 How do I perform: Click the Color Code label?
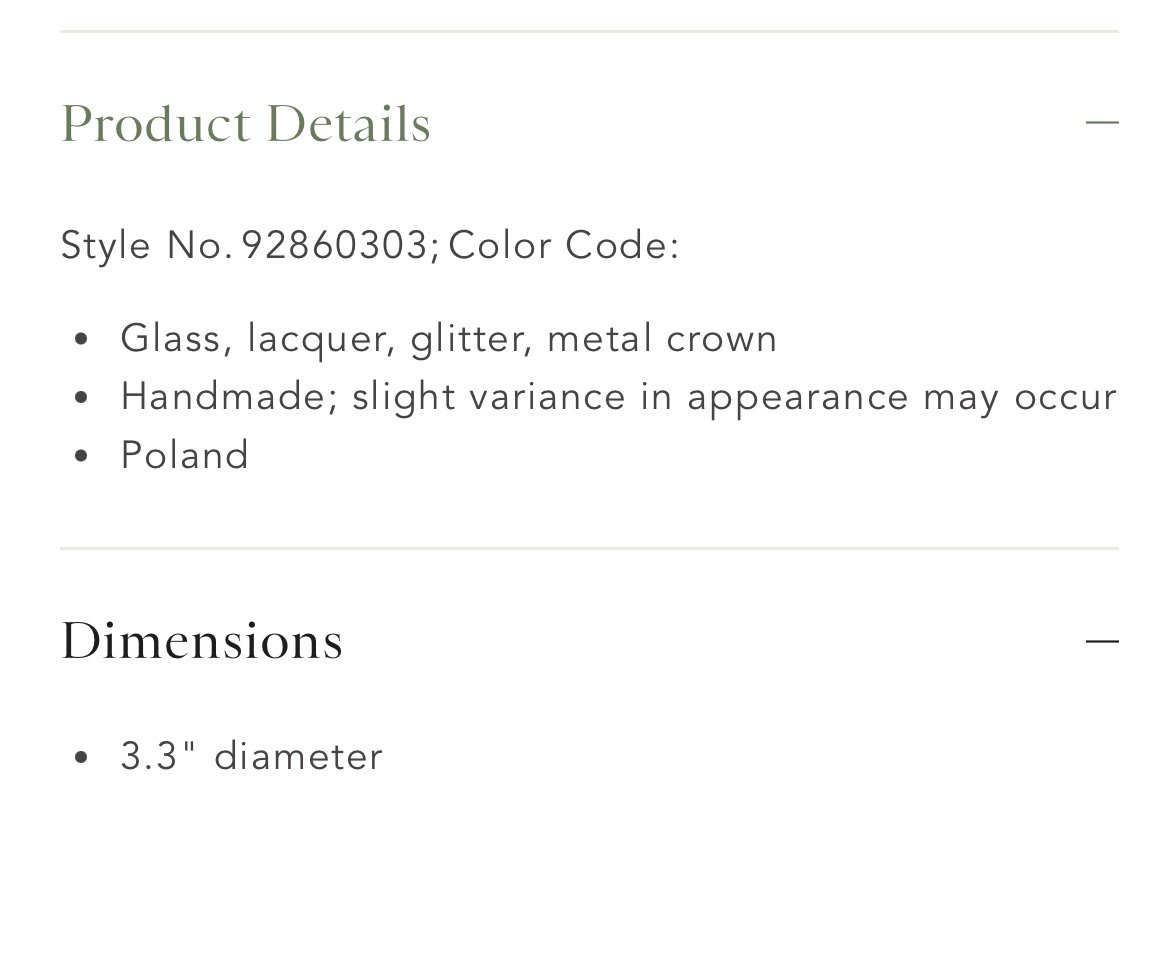point(563,245)
